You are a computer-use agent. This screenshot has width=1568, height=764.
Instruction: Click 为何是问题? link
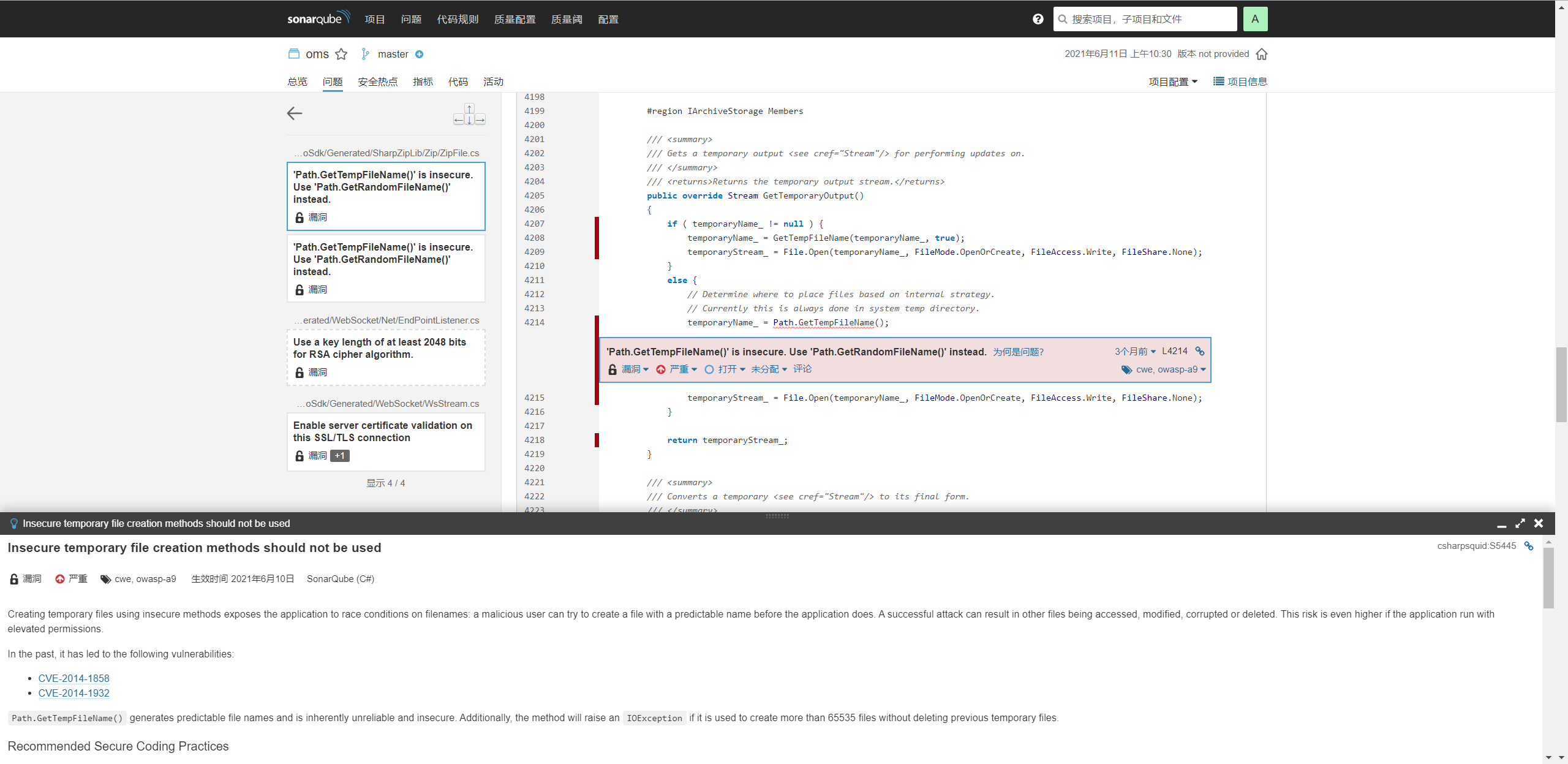pyautogui.click(x=1018, y=352)
